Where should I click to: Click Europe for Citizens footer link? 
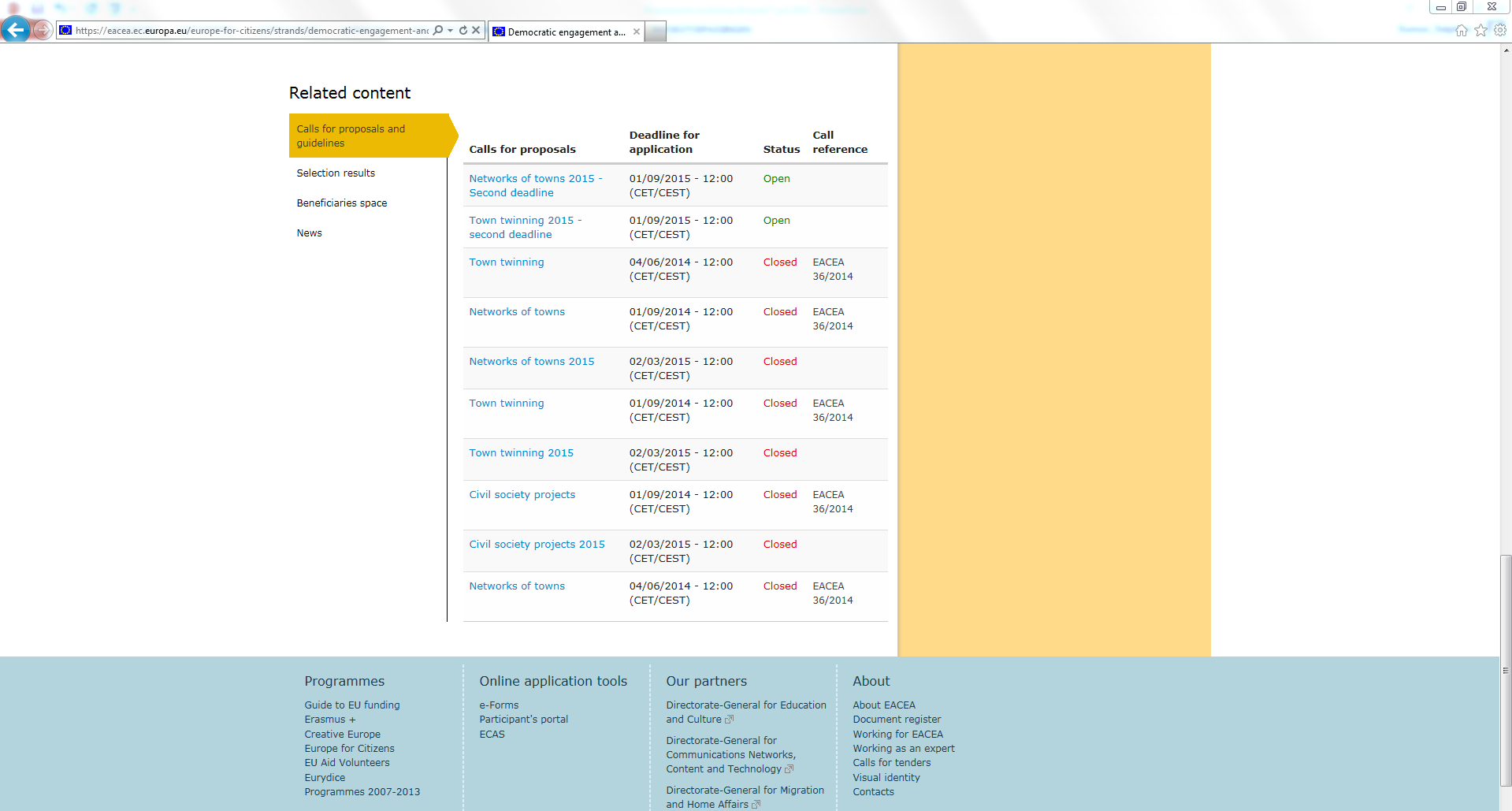(350, 749)
